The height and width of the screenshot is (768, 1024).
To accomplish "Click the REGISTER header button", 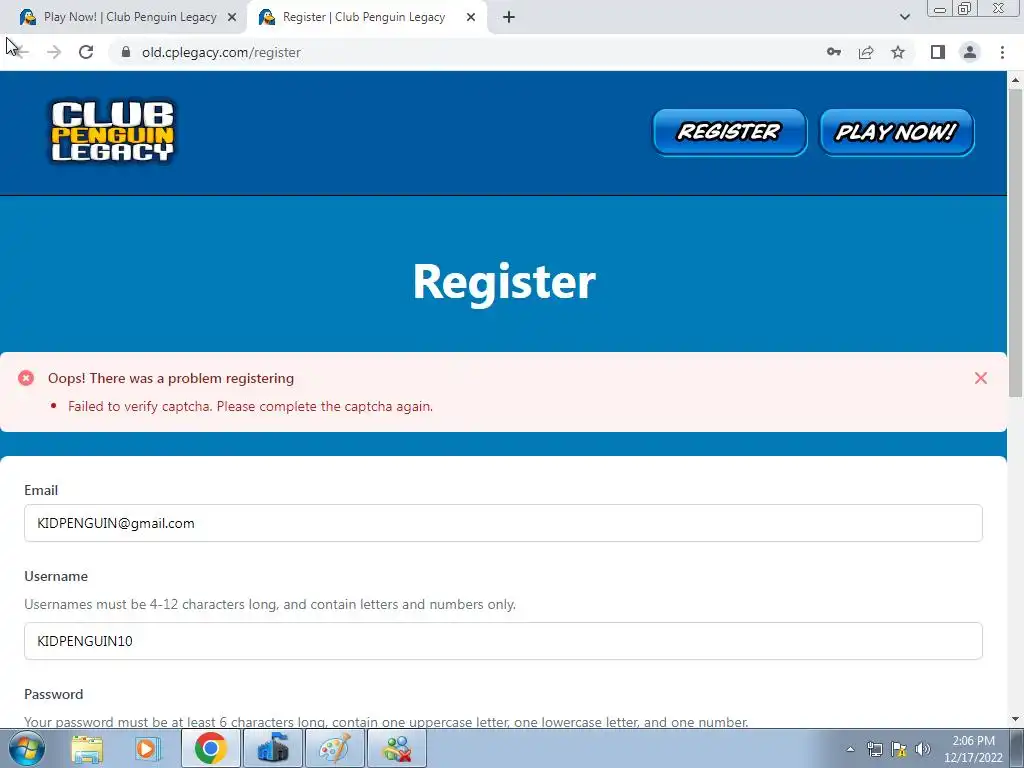I will coord(729,132).
